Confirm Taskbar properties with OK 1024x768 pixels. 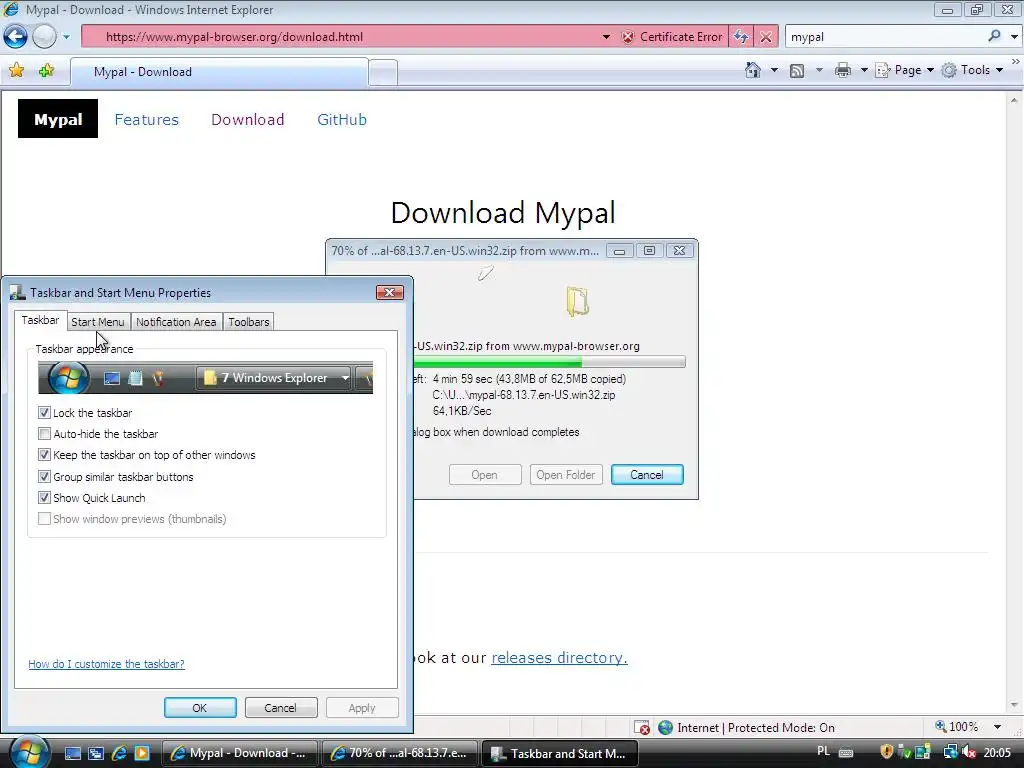point(200,708)
